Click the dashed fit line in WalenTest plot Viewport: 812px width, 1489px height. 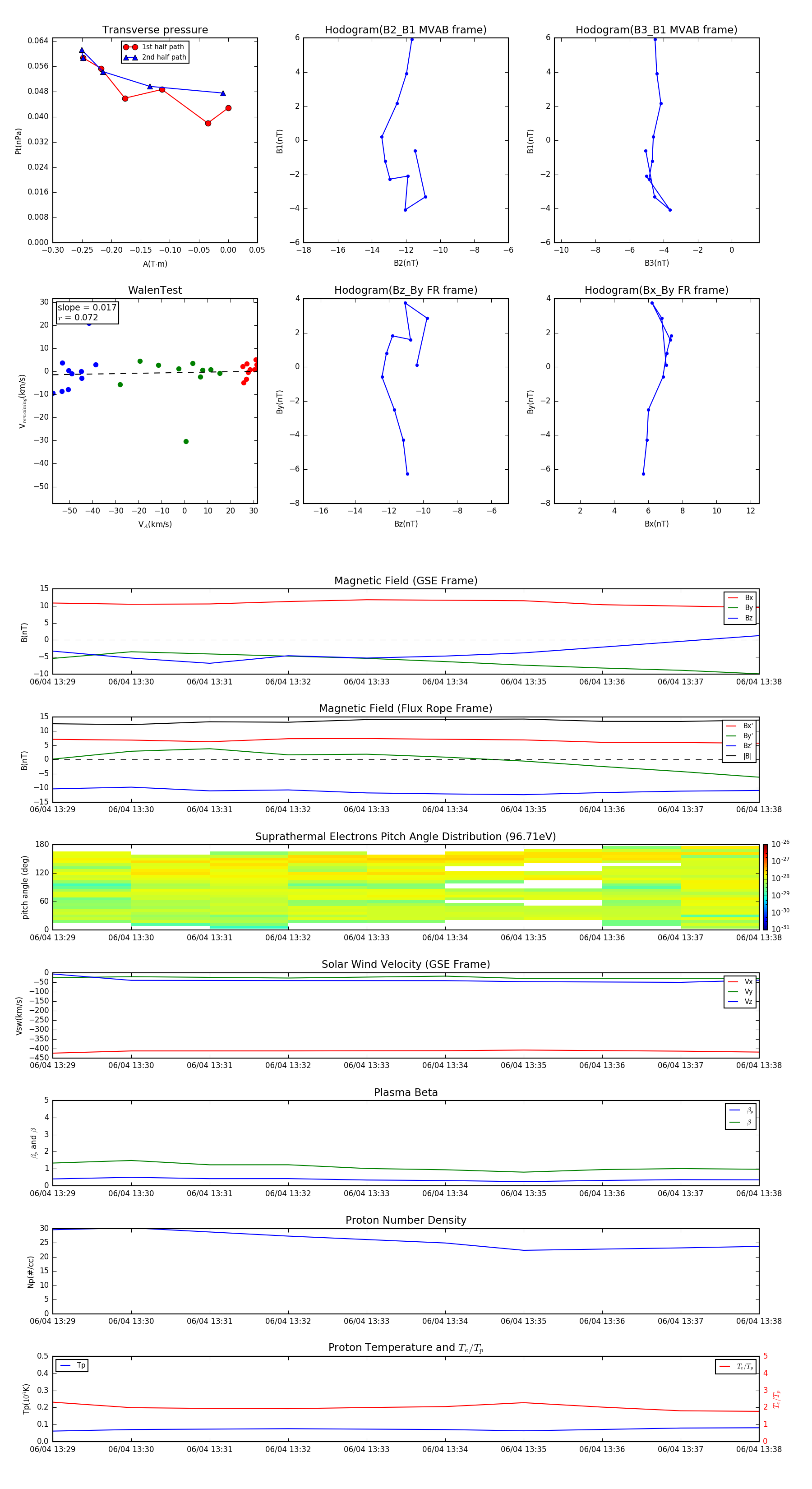(155, 373)
